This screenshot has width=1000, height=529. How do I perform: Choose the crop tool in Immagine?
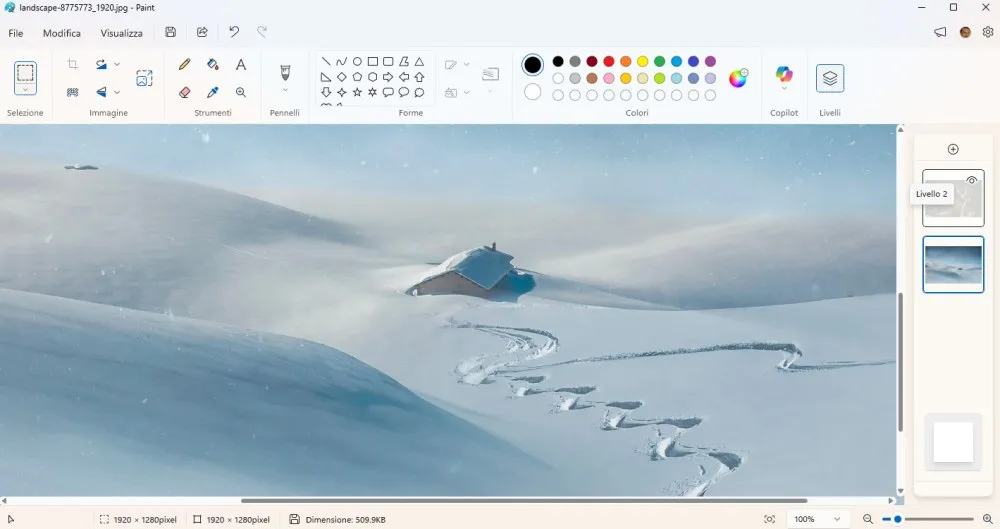click(73, 64)
